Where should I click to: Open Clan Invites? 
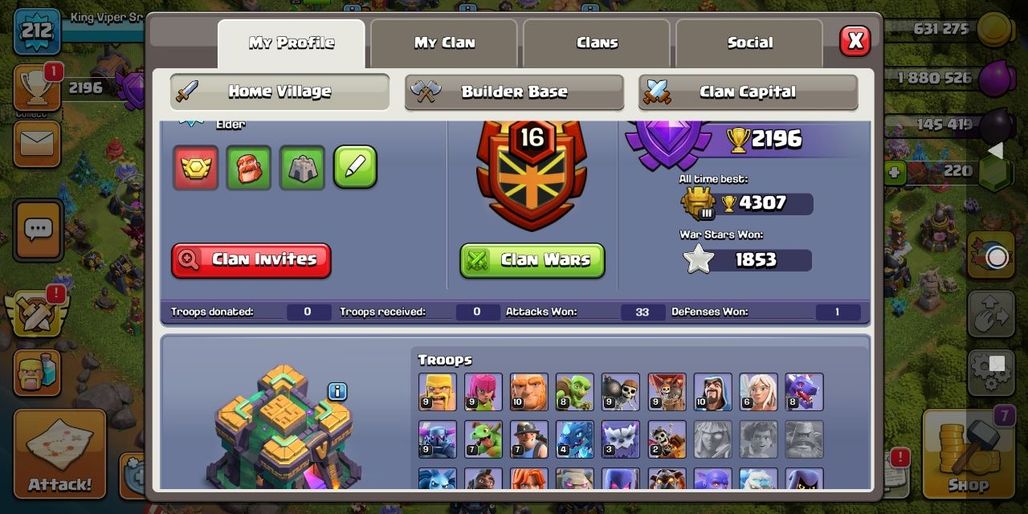tap(251, 260)
